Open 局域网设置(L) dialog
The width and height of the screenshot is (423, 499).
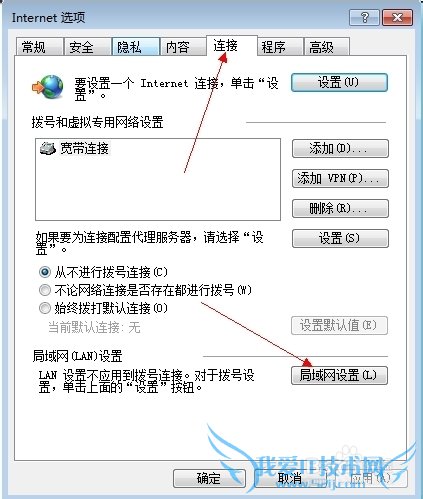click(339, 375)
